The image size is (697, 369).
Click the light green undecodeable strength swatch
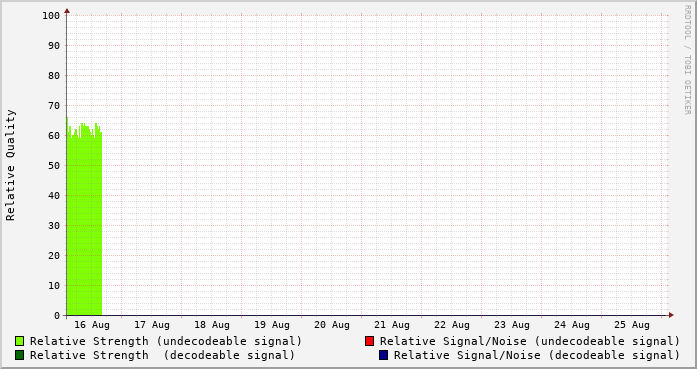tap(20, 341)
